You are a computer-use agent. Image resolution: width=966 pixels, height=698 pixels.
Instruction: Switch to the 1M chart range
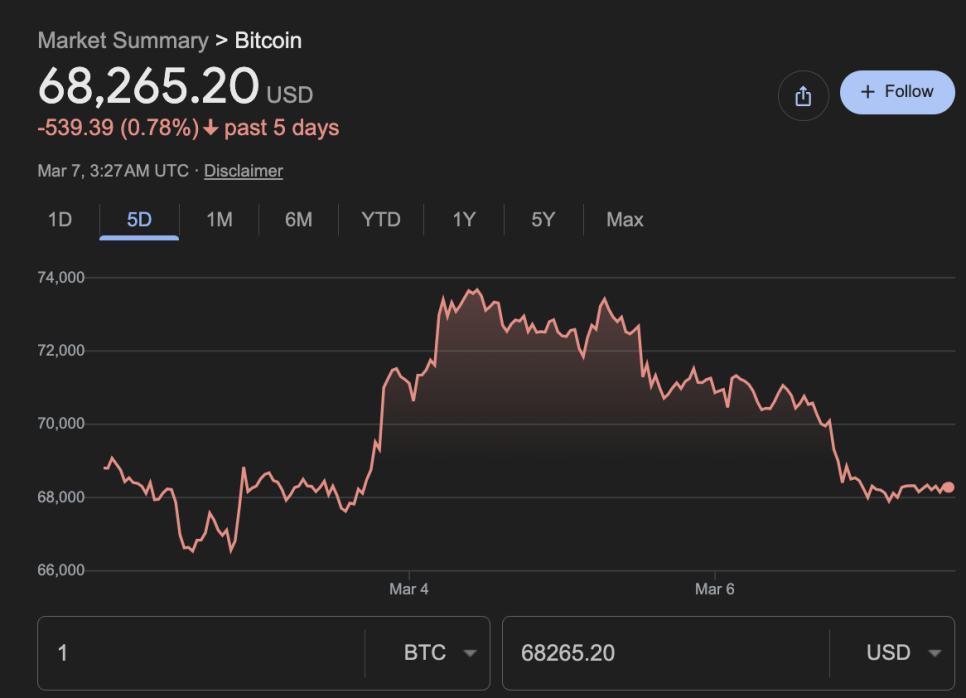click(x=219, y=220)
